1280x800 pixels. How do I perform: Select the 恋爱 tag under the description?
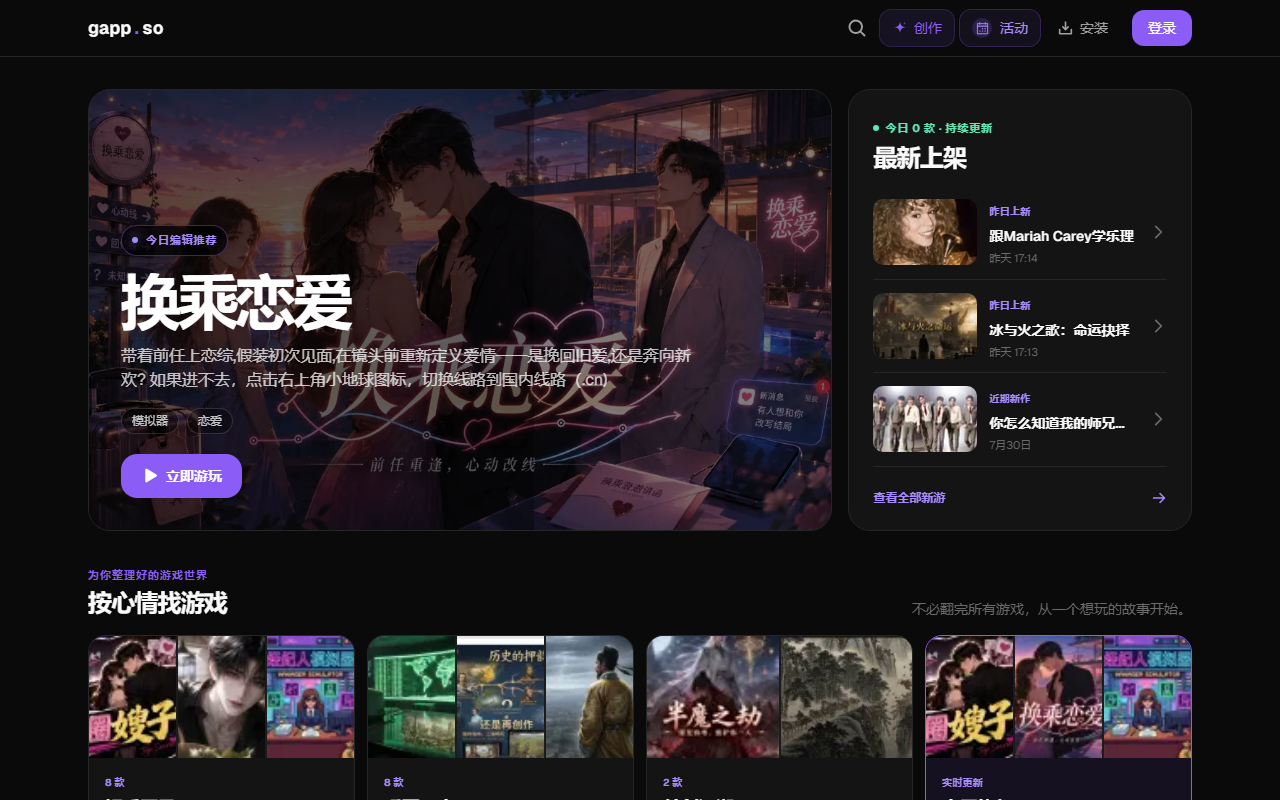pos(210,421)
